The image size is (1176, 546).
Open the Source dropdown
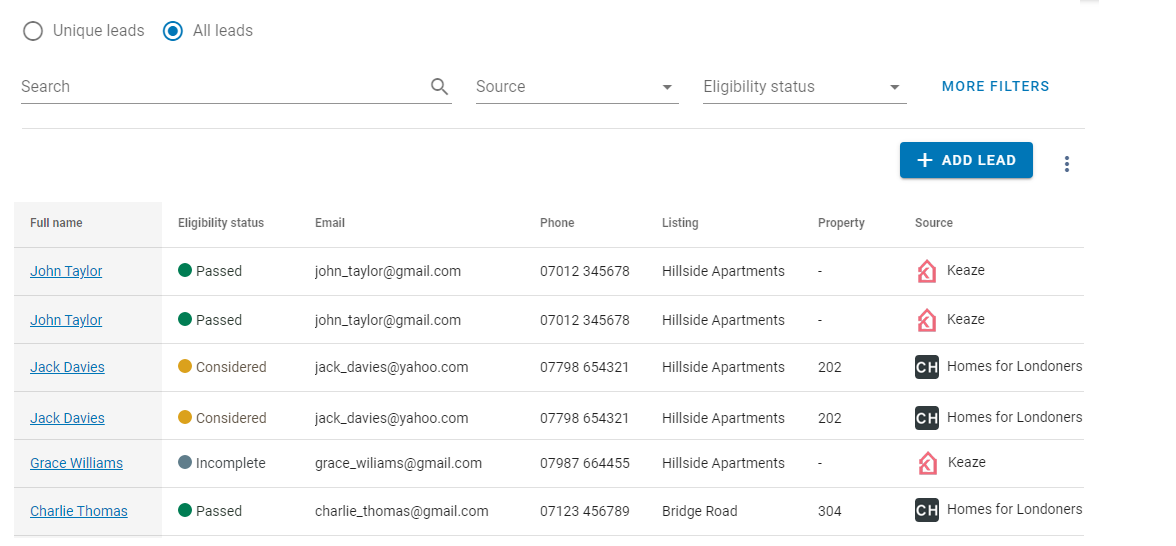click(577, 86)
